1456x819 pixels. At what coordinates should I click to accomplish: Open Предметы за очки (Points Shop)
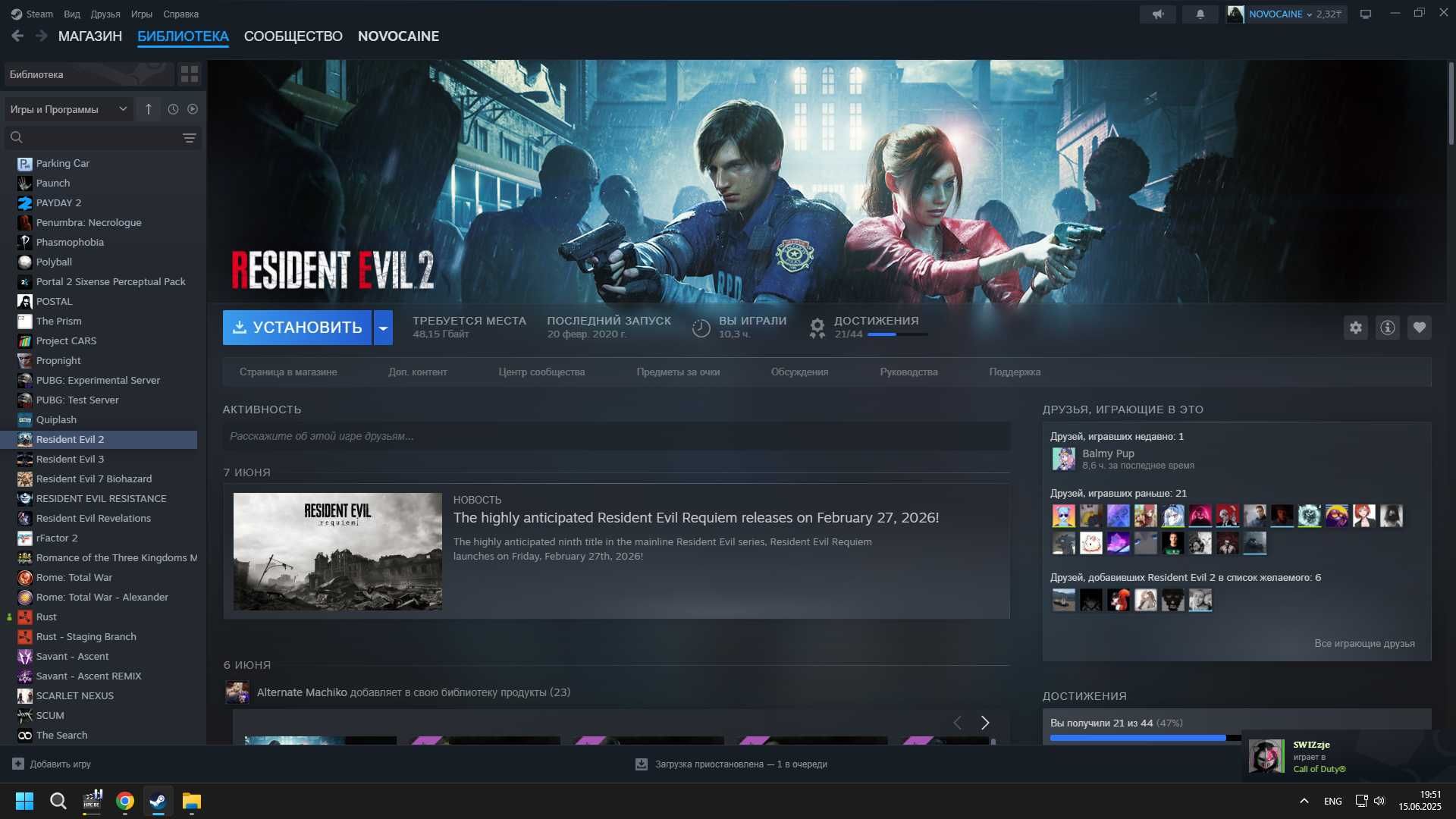(678, 372)
